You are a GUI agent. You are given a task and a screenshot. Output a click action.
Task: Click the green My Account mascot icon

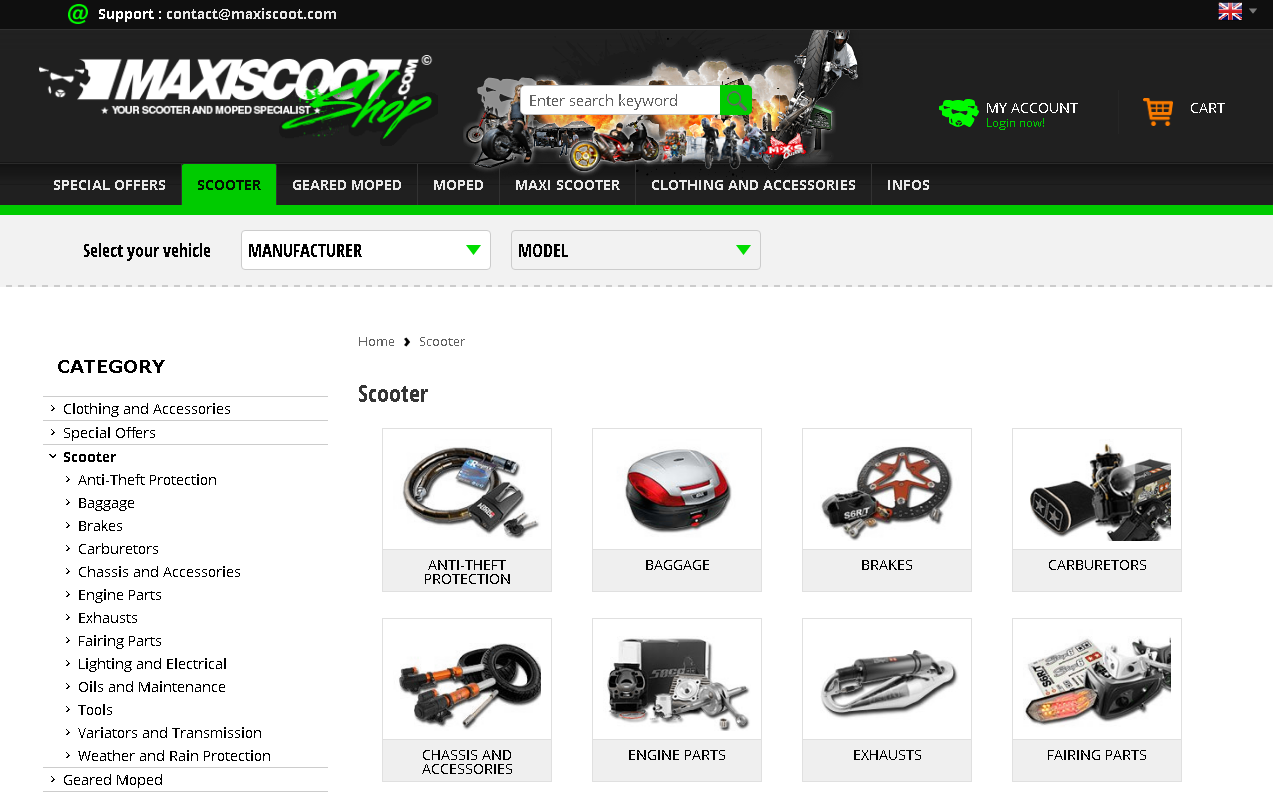(x=958, y=113)
